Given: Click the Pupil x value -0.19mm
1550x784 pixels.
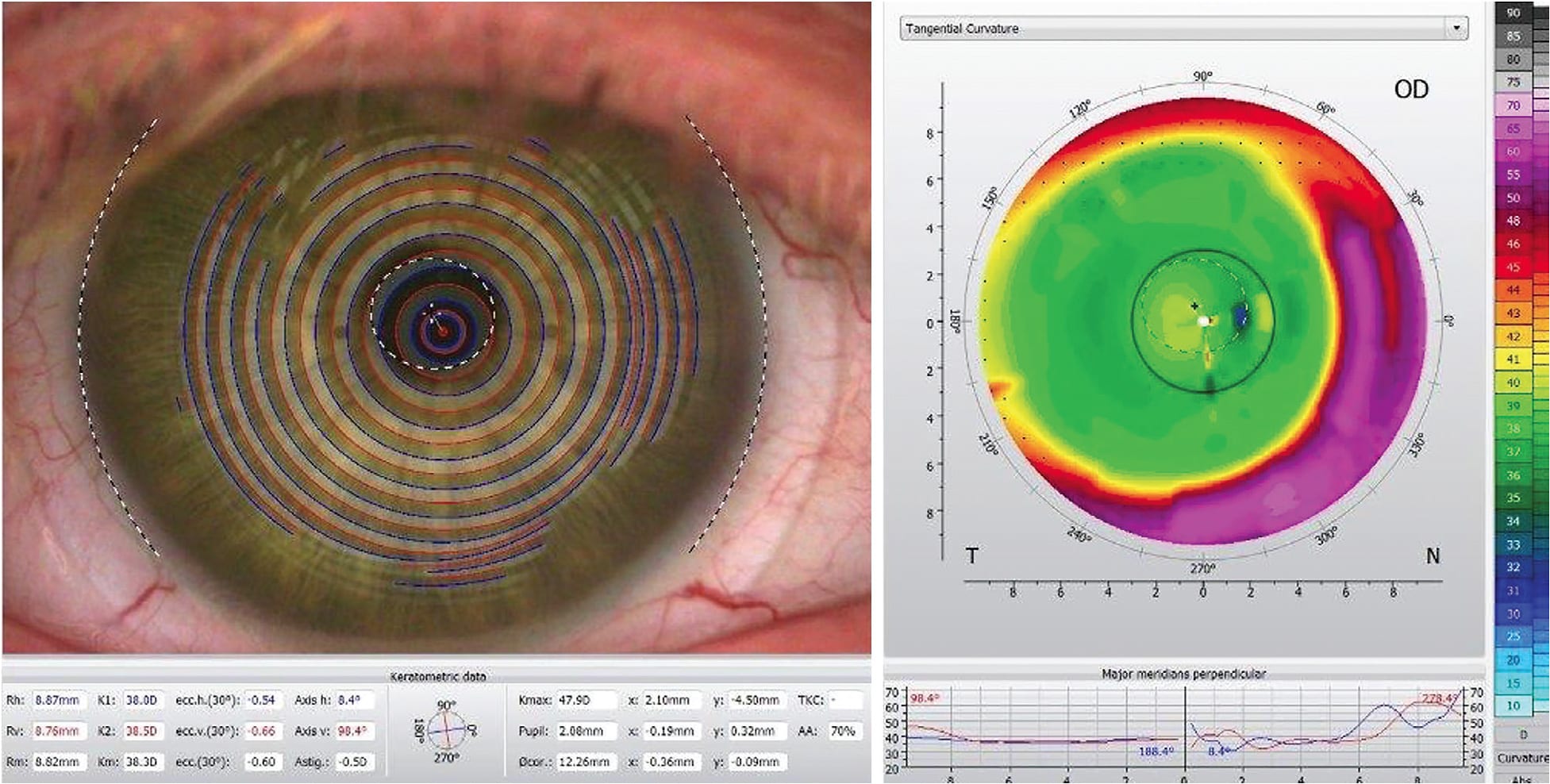Looking at the screenshot, I should click(x=671, y=731).
